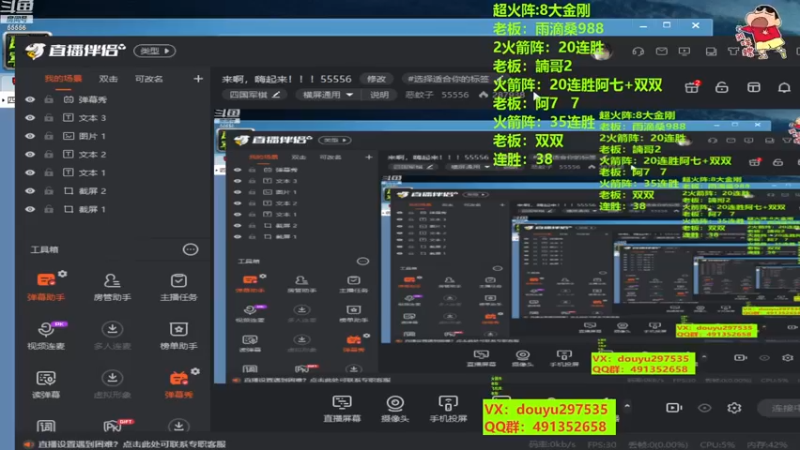This screenshot has height=450, width=800.
Task: Open the 弹幕秀 danmaku show tool
Action: click(x=179, y=385)
